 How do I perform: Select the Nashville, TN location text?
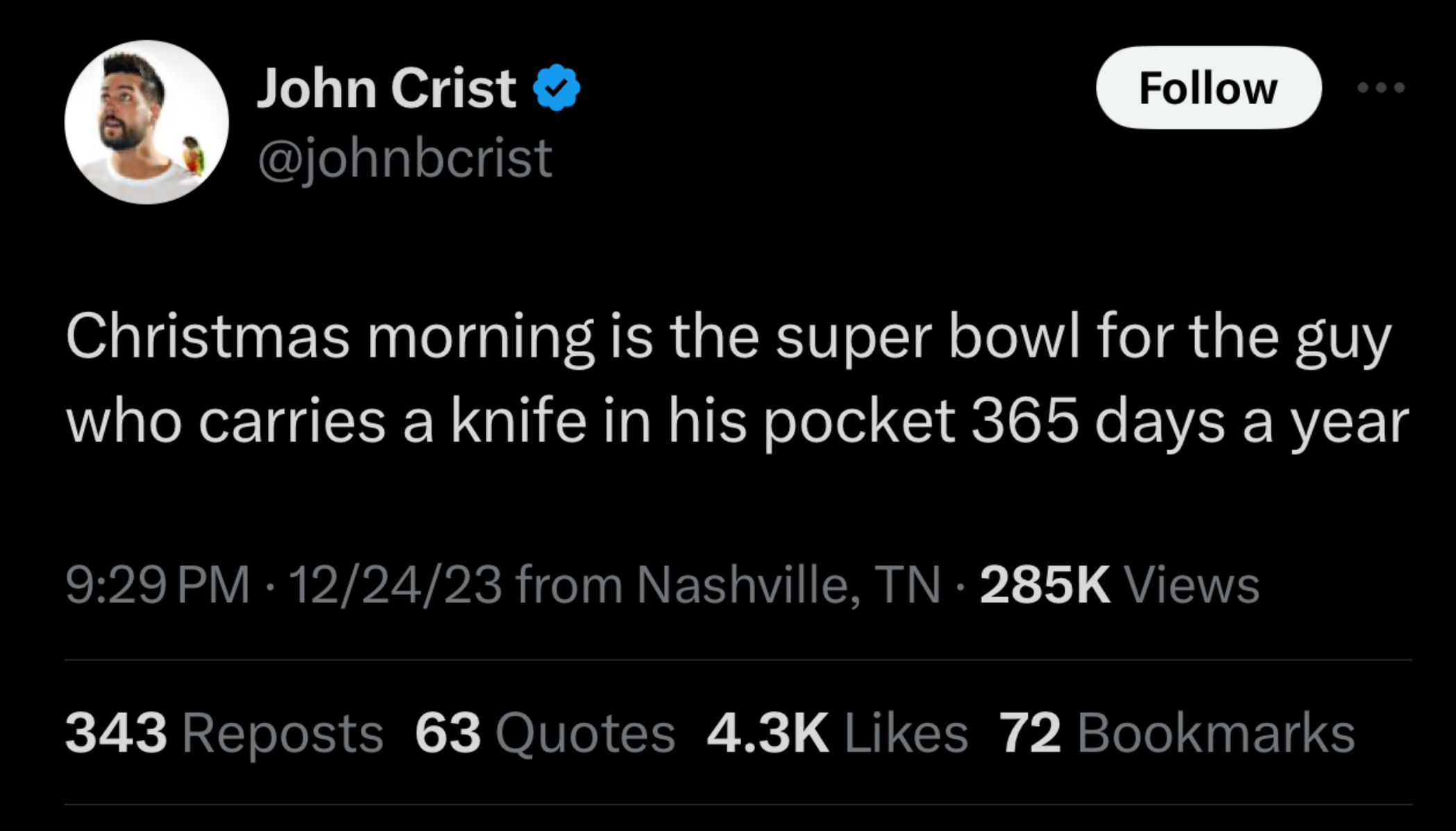(788, 585)
